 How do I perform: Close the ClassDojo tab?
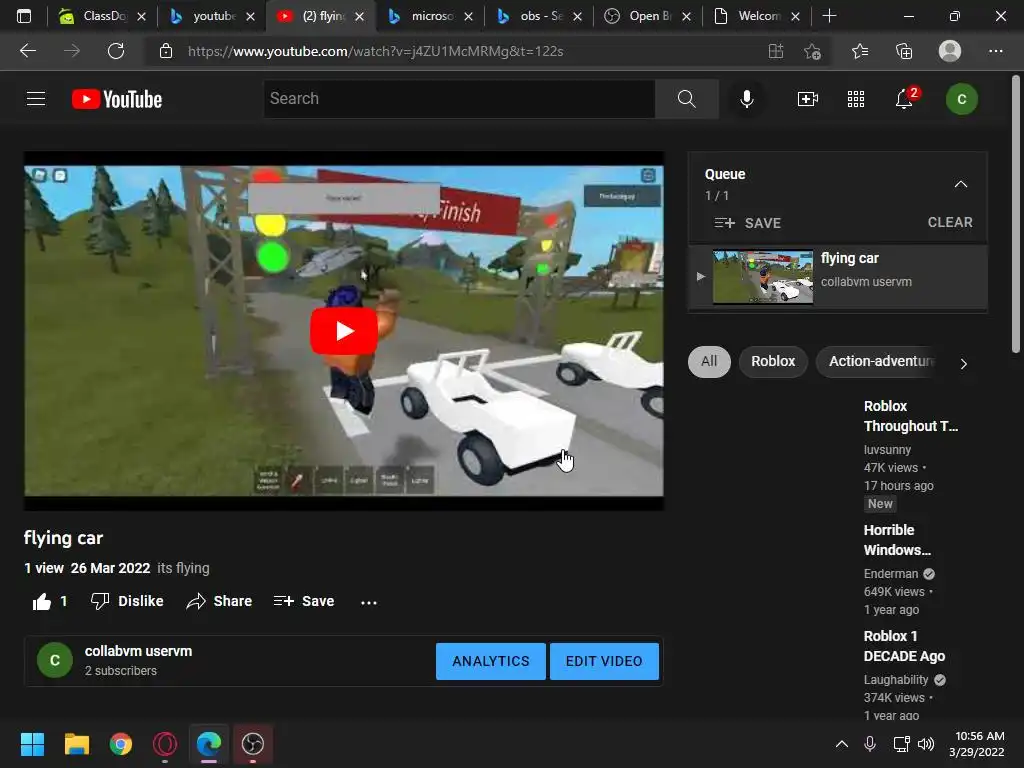(141, 16)
